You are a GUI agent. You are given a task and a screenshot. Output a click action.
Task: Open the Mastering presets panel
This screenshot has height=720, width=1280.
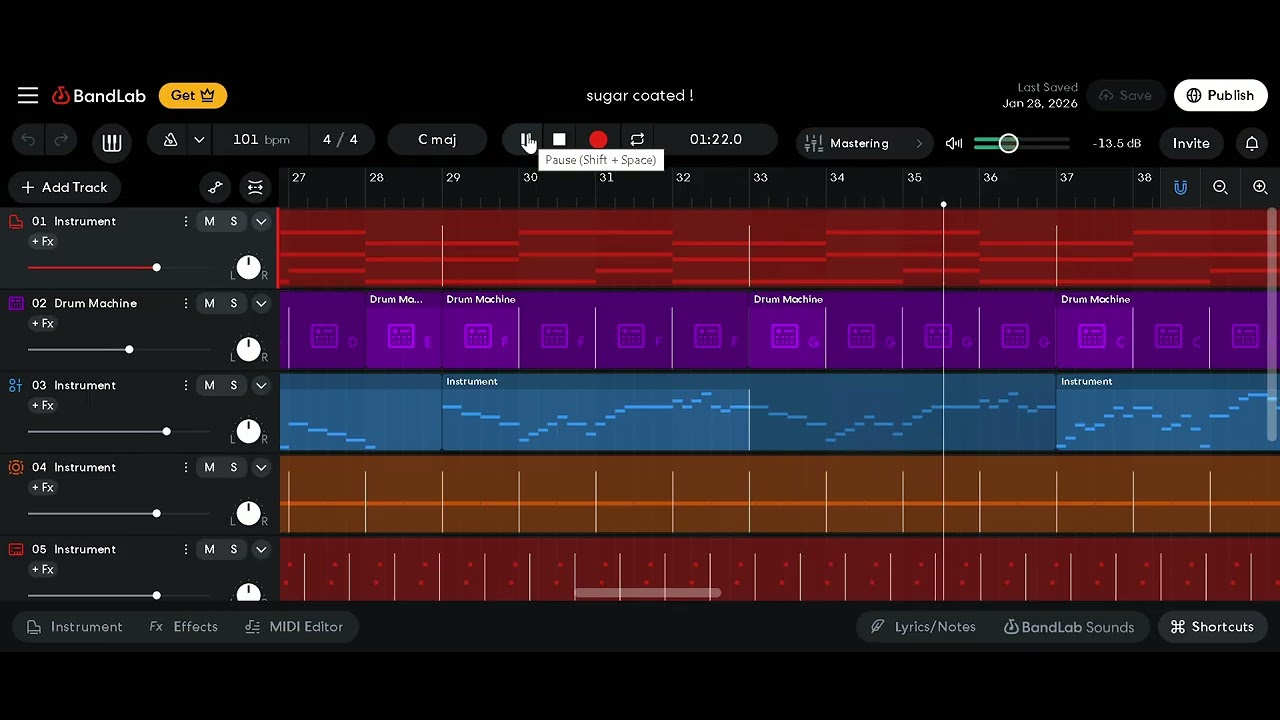(x=864, y=143)
